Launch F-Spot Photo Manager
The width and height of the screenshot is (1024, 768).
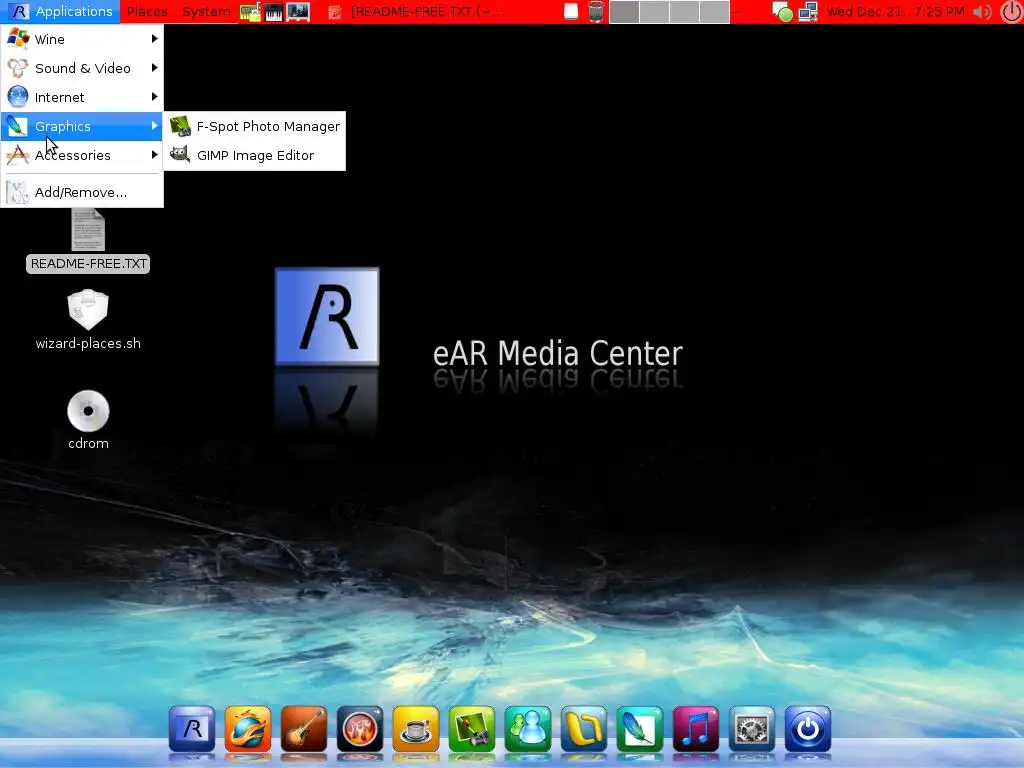point(255,126)
